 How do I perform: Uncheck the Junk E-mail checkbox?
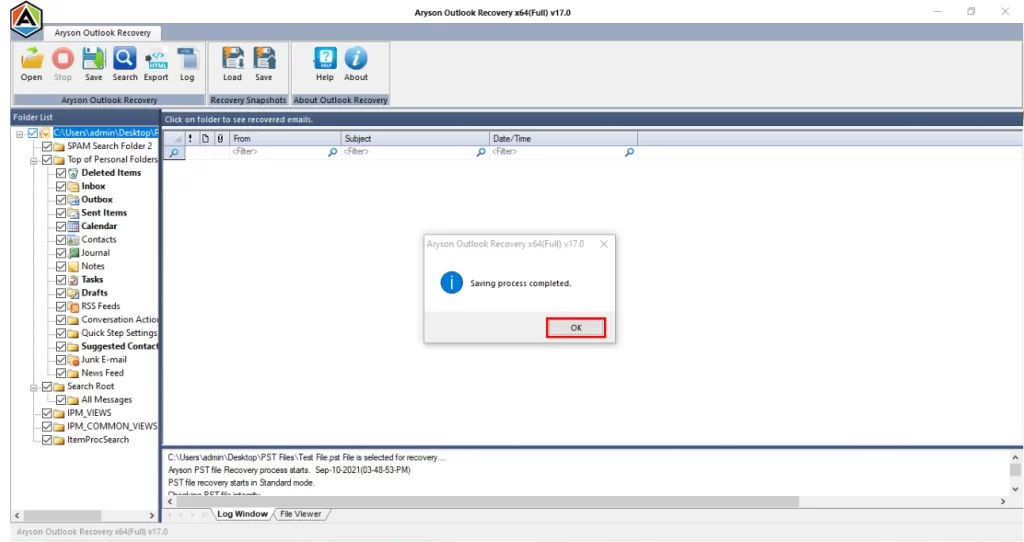pyautogui.click(x=61, y=360)
